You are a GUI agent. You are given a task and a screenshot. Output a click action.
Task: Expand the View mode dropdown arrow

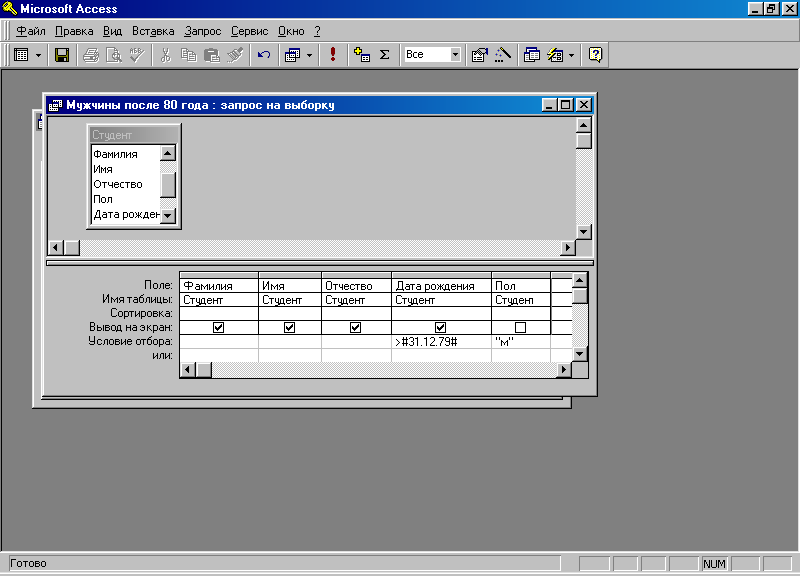click(x=38, y=55)
